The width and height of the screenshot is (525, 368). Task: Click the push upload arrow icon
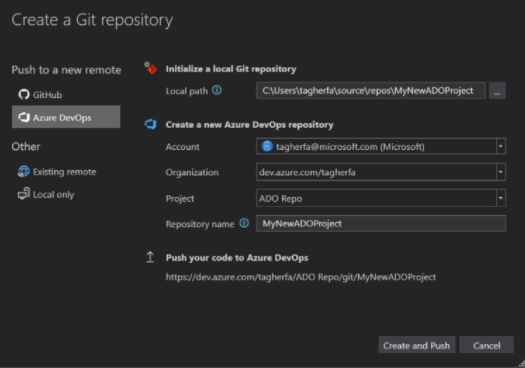pyautogui.click(x=150, y=257)
